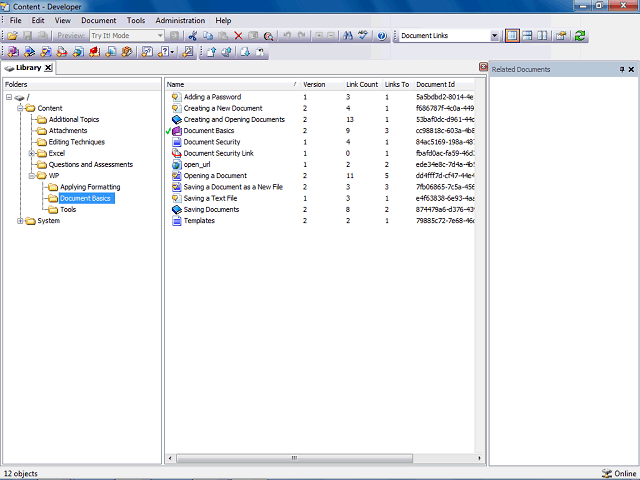640x480 pixels.
Task: Click the magnifier search-globe toolbar icon
Action: (x=268, y=36)
